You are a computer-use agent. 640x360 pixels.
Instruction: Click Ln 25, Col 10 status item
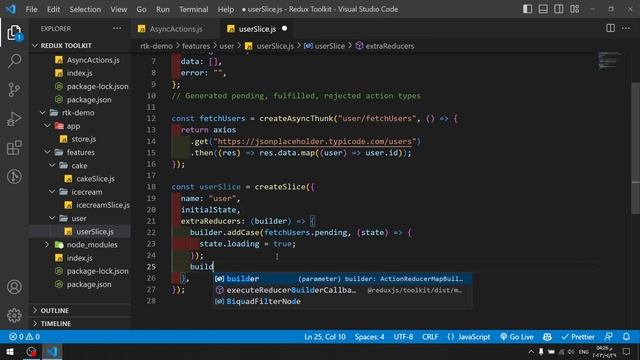[x=325, y=337]
